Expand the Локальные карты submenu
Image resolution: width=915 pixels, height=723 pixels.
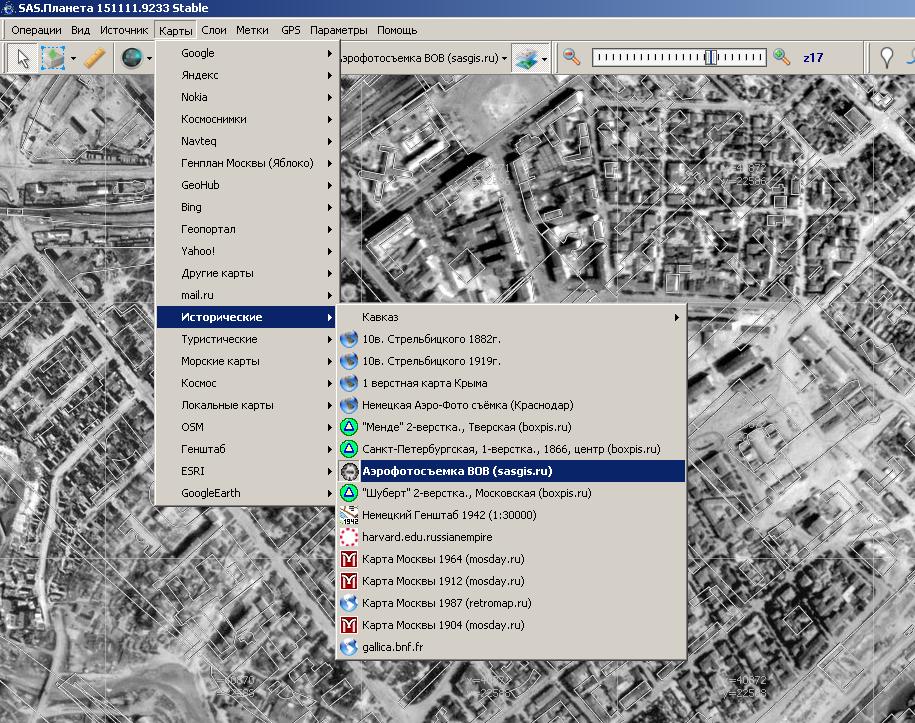click(x=247, y=405)
